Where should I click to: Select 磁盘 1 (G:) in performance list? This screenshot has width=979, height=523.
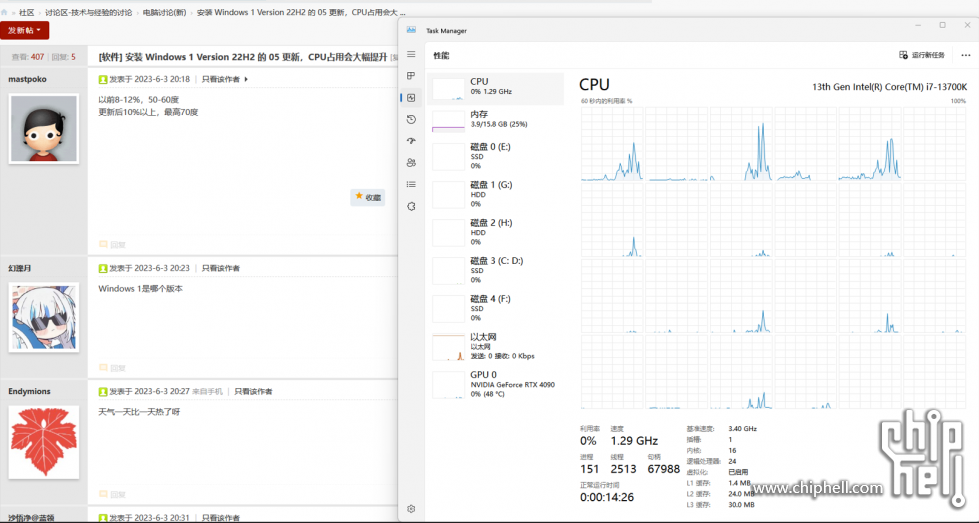pos(496,194)
